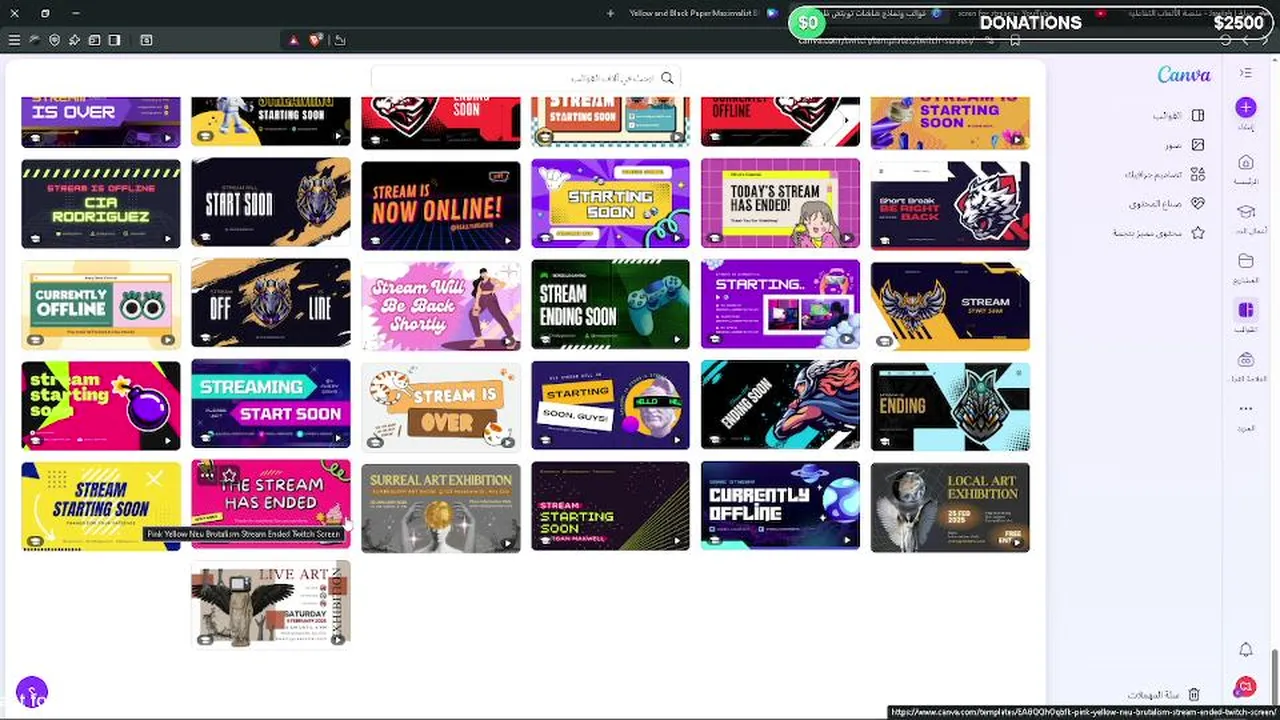1280x720 pixels.
Task: Open the accessibility button at the page's lower left
Action: click(x=32, y=692)
